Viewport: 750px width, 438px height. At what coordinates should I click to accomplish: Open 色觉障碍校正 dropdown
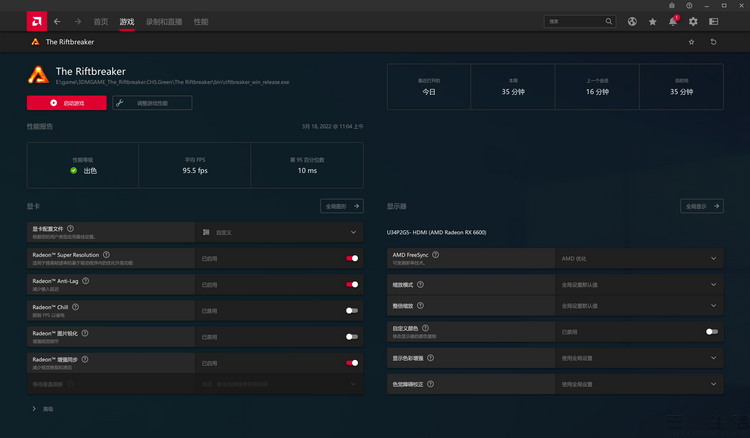coord(639,384)
